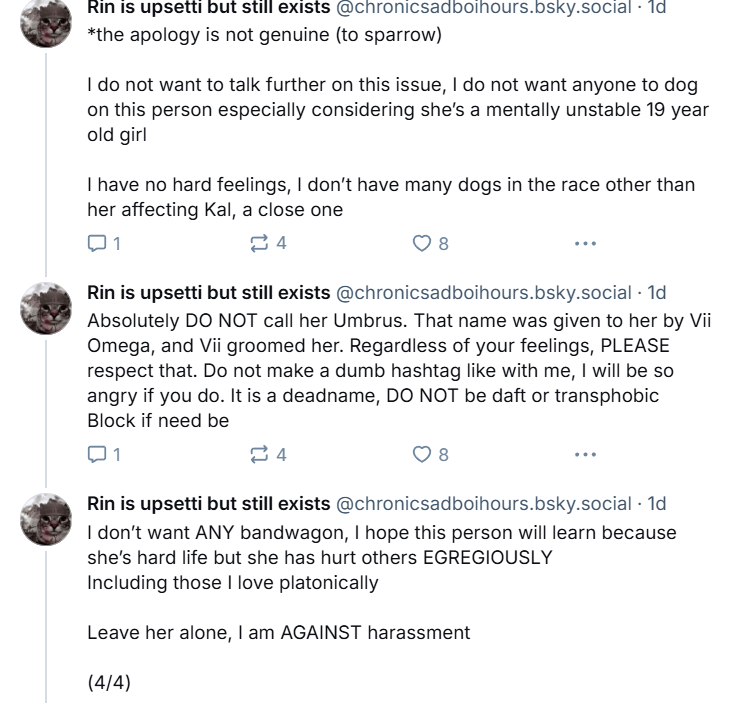Screen dimensions: 746x703
Task: Open @chronicsadboihours.bsky.social handle on the sparrow apology post
Action: click(484, 8)
